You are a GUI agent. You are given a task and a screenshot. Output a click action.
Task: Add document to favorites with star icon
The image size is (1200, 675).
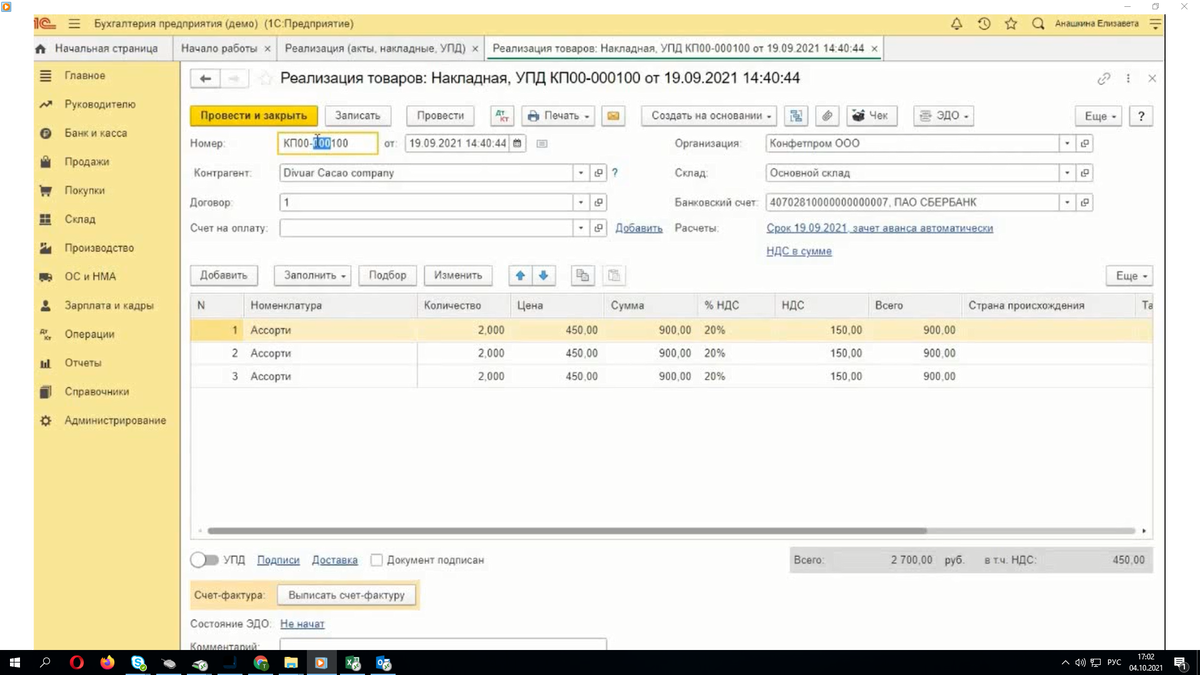click(266, 79)
